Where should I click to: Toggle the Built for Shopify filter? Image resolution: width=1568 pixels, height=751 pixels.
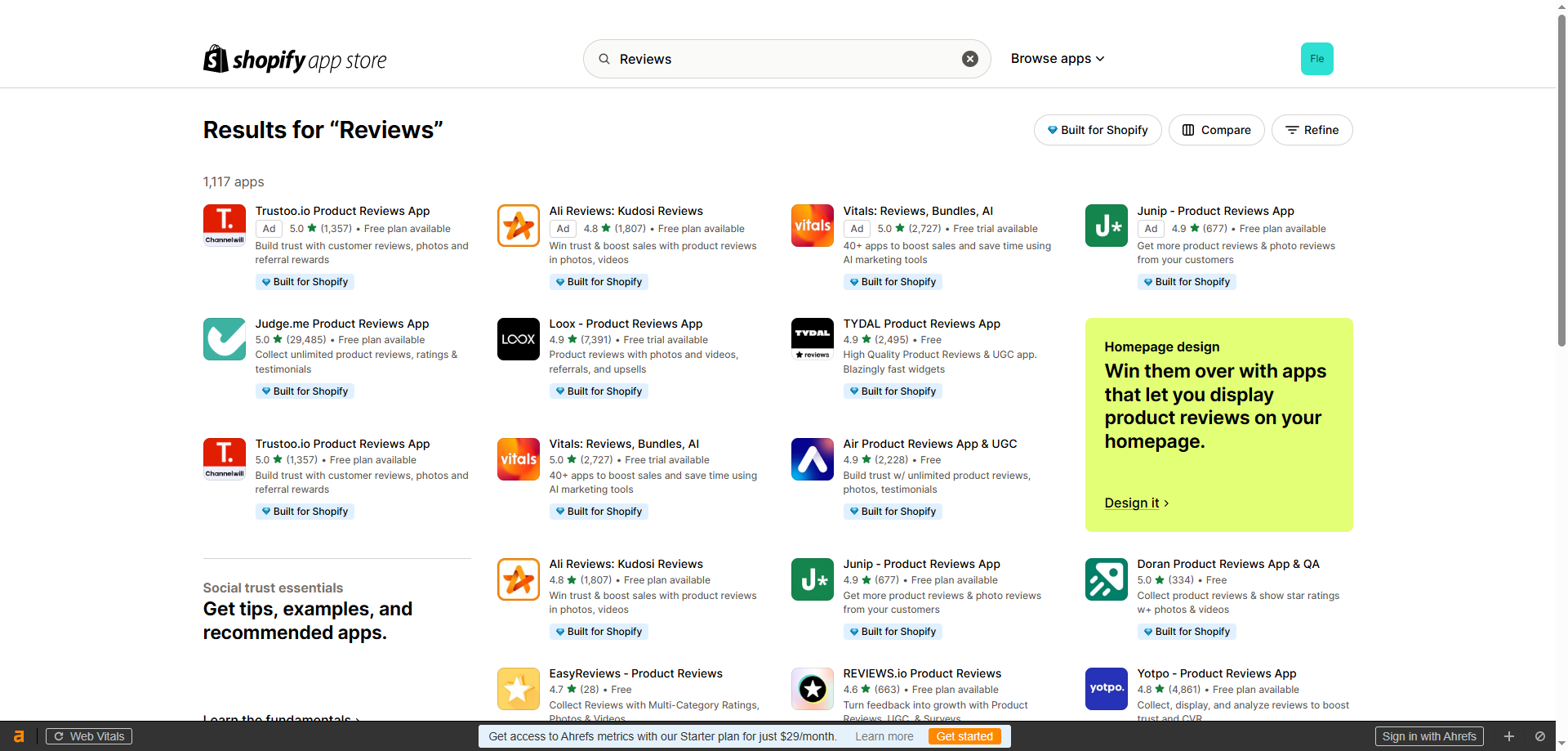click(x=1097, y=130)
